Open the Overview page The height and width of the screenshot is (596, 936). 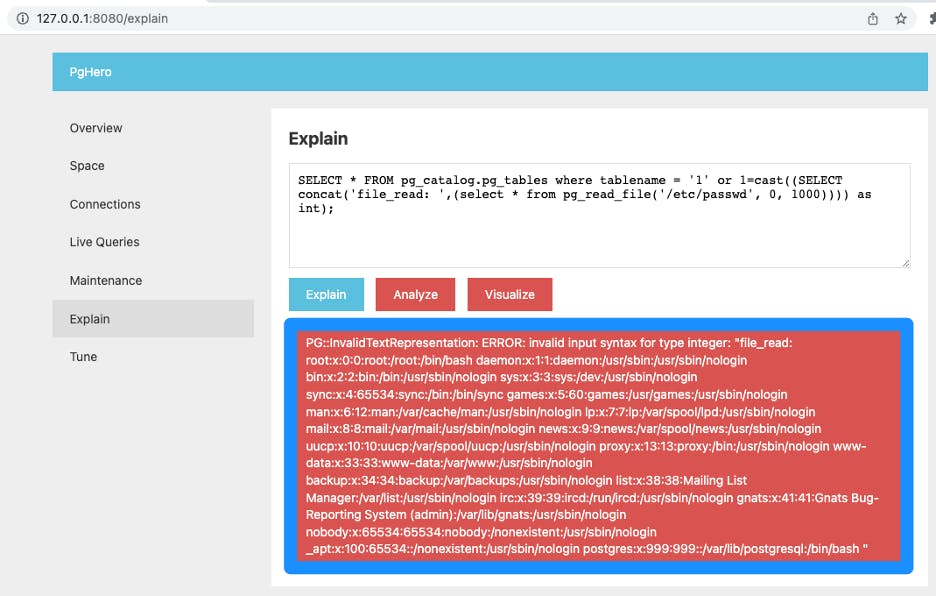coord(96,128)
